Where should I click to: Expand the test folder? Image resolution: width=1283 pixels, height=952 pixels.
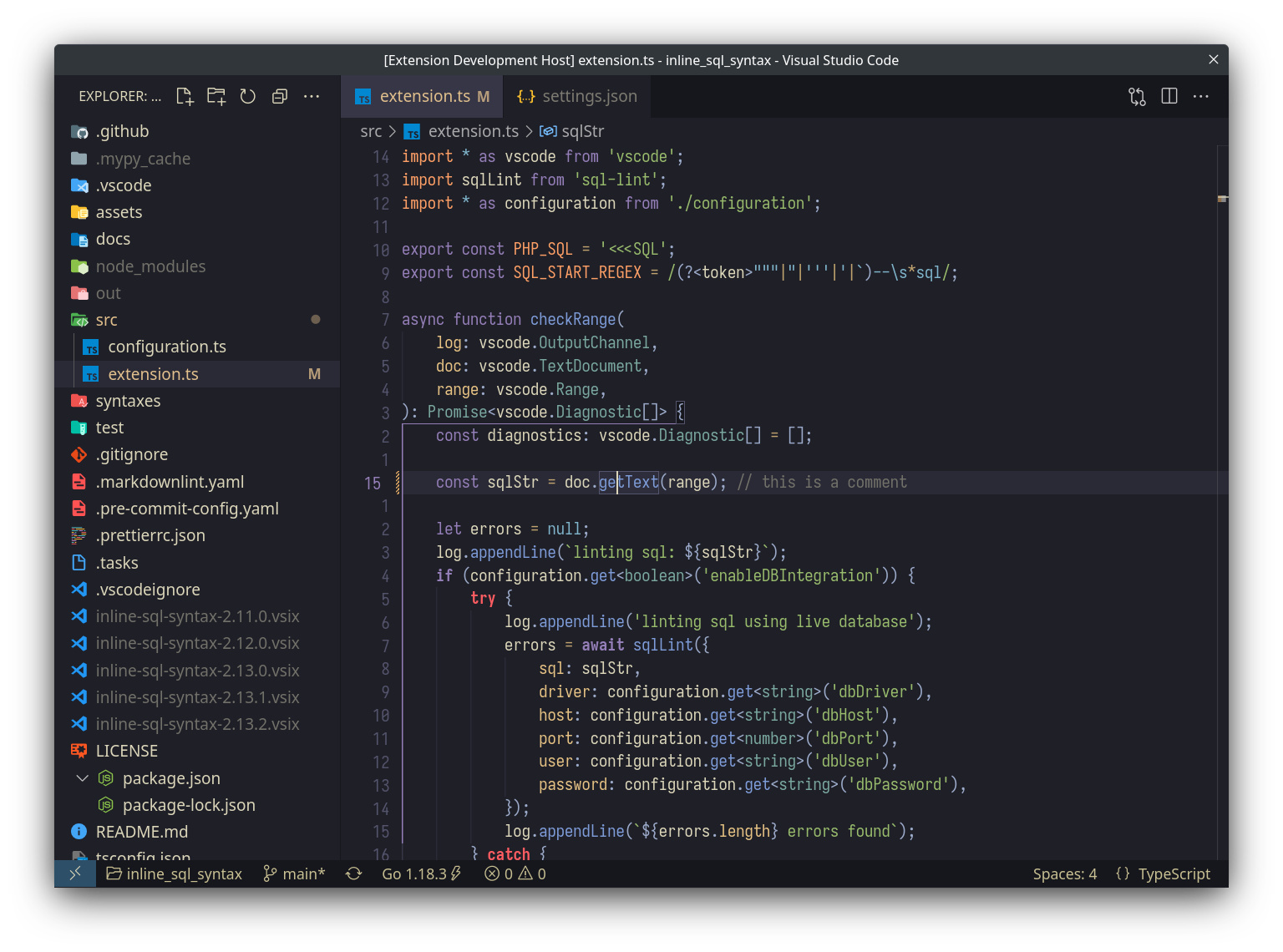197,428
